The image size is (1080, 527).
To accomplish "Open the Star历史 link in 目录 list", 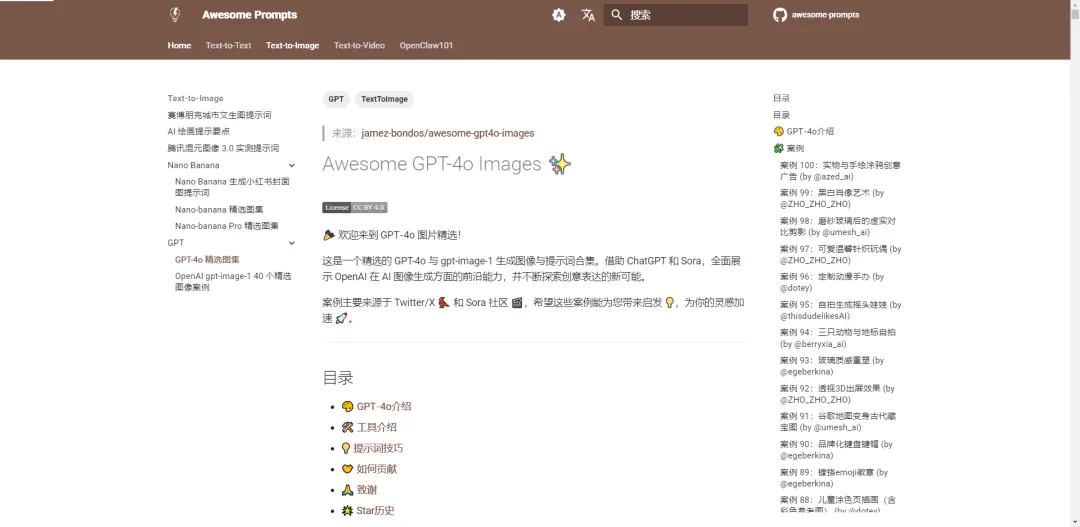I will click(375, 510).
